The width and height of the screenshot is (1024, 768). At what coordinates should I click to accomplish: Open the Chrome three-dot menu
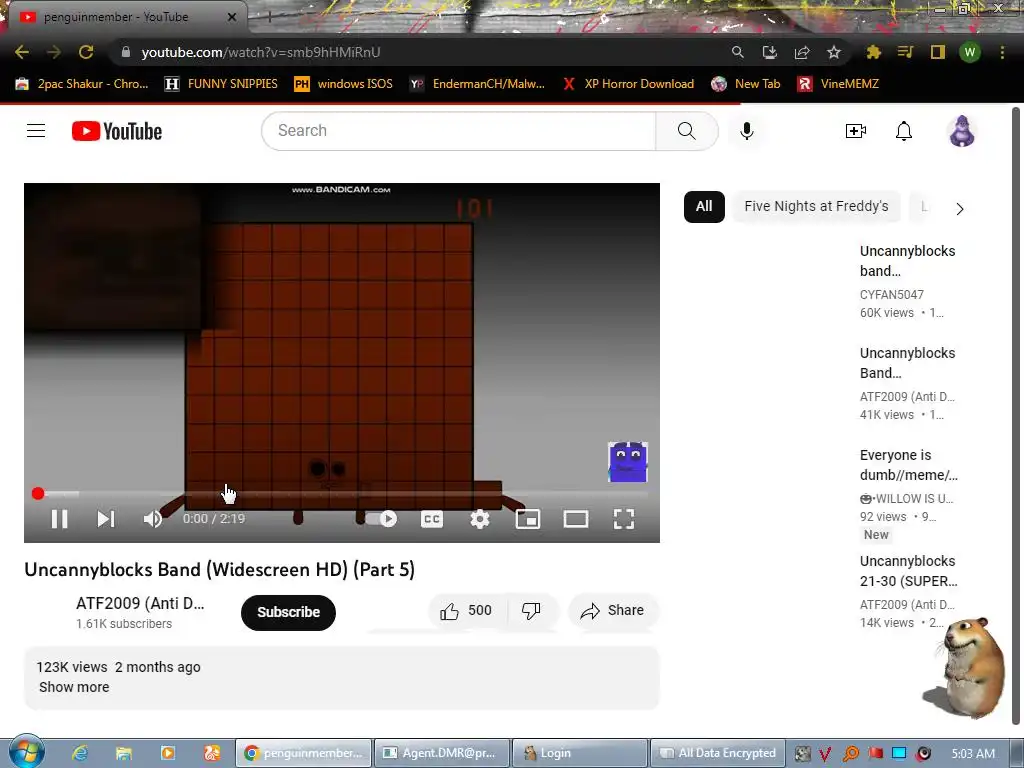pyautogui.click(x=1002, y=52)
